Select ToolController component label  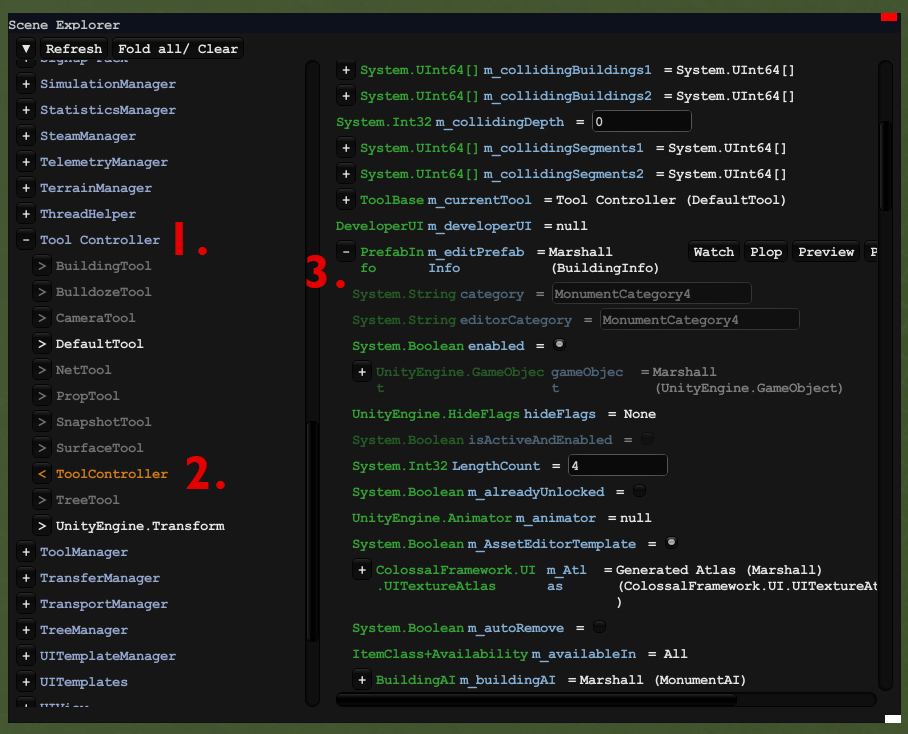[112, 474]
